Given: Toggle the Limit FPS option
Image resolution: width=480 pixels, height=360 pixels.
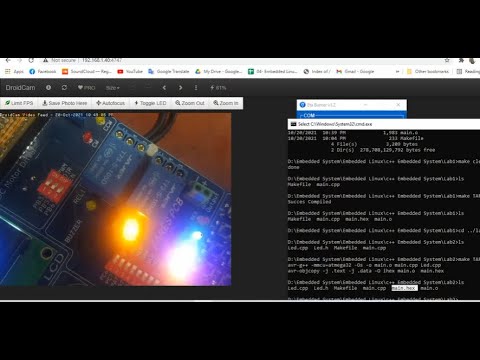Looking at the screenshot, I should click(19, 103).
